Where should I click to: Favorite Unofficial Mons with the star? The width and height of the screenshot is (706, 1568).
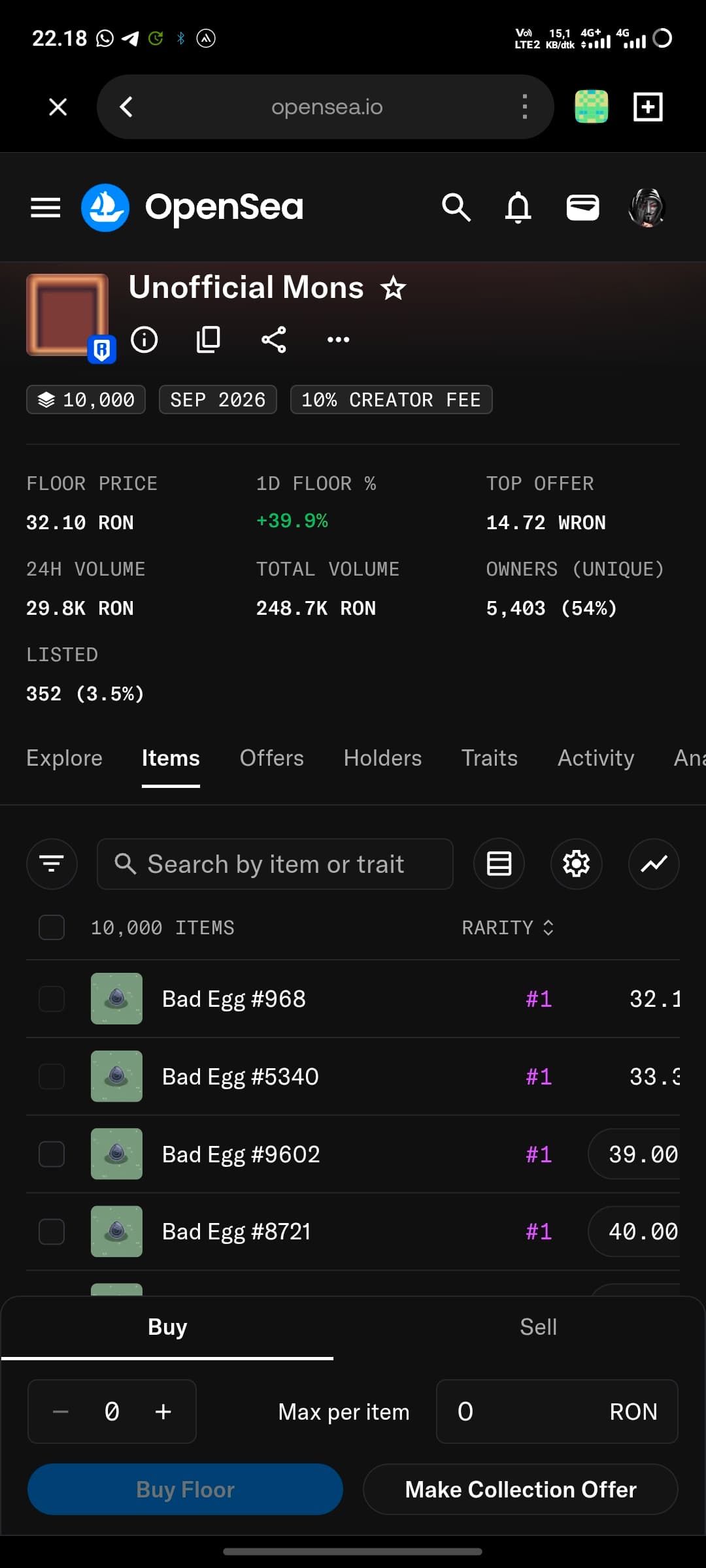(394, 287)
